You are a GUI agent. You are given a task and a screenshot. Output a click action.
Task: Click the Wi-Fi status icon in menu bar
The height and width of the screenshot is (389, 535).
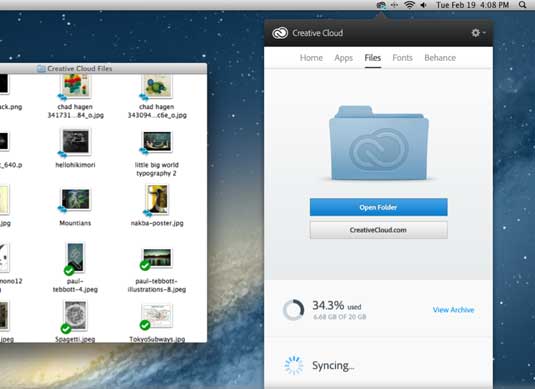coord(409,5)
